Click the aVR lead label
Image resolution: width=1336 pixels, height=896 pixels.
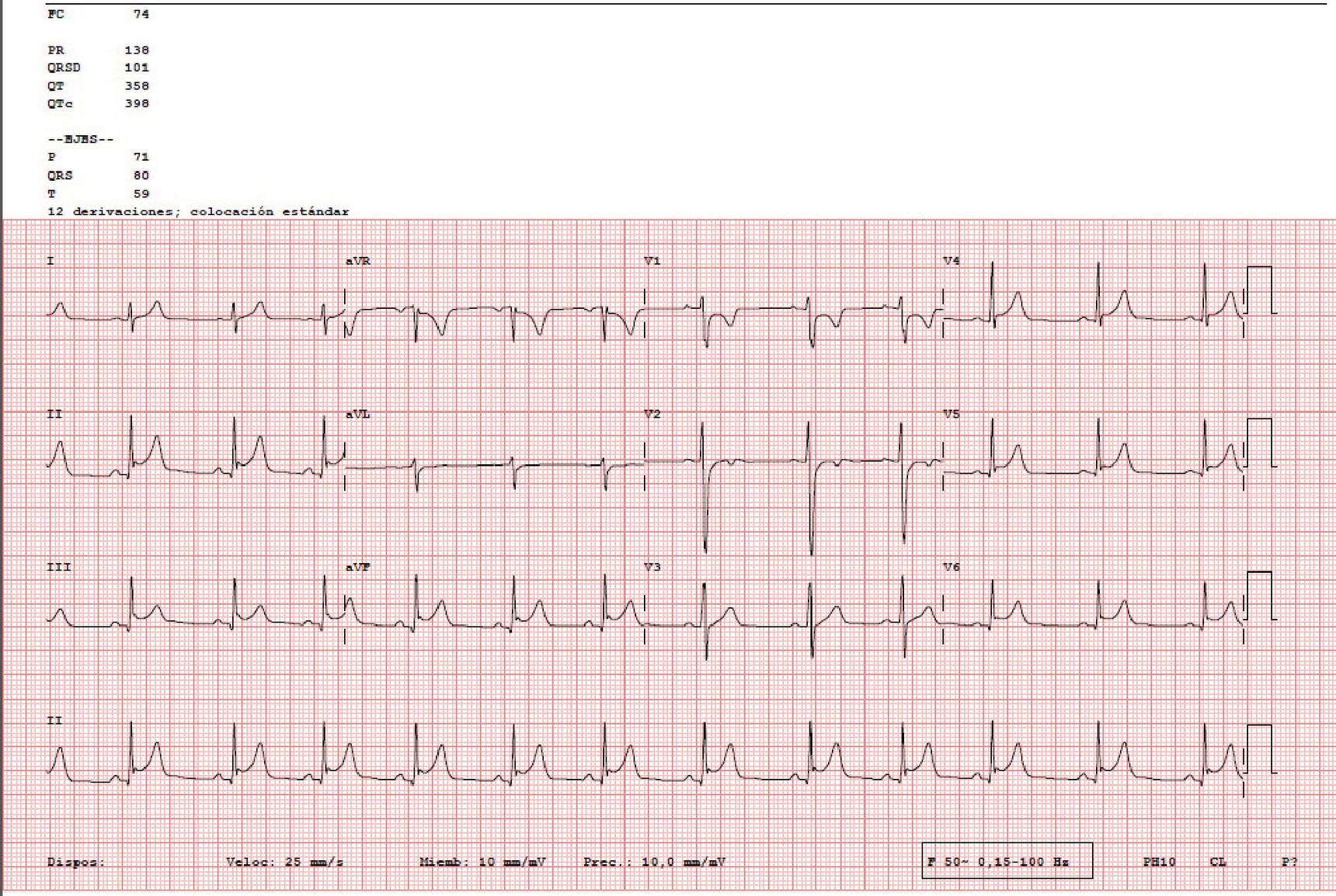358,261
